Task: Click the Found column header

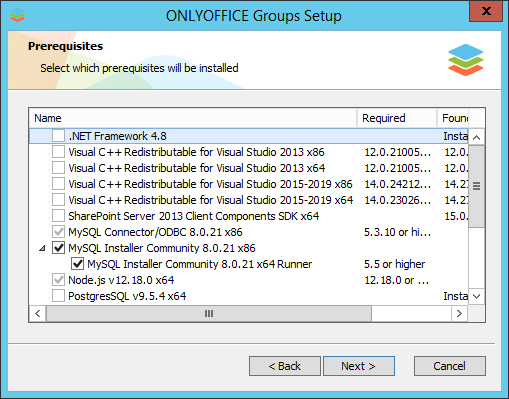Action: point(453,118)
